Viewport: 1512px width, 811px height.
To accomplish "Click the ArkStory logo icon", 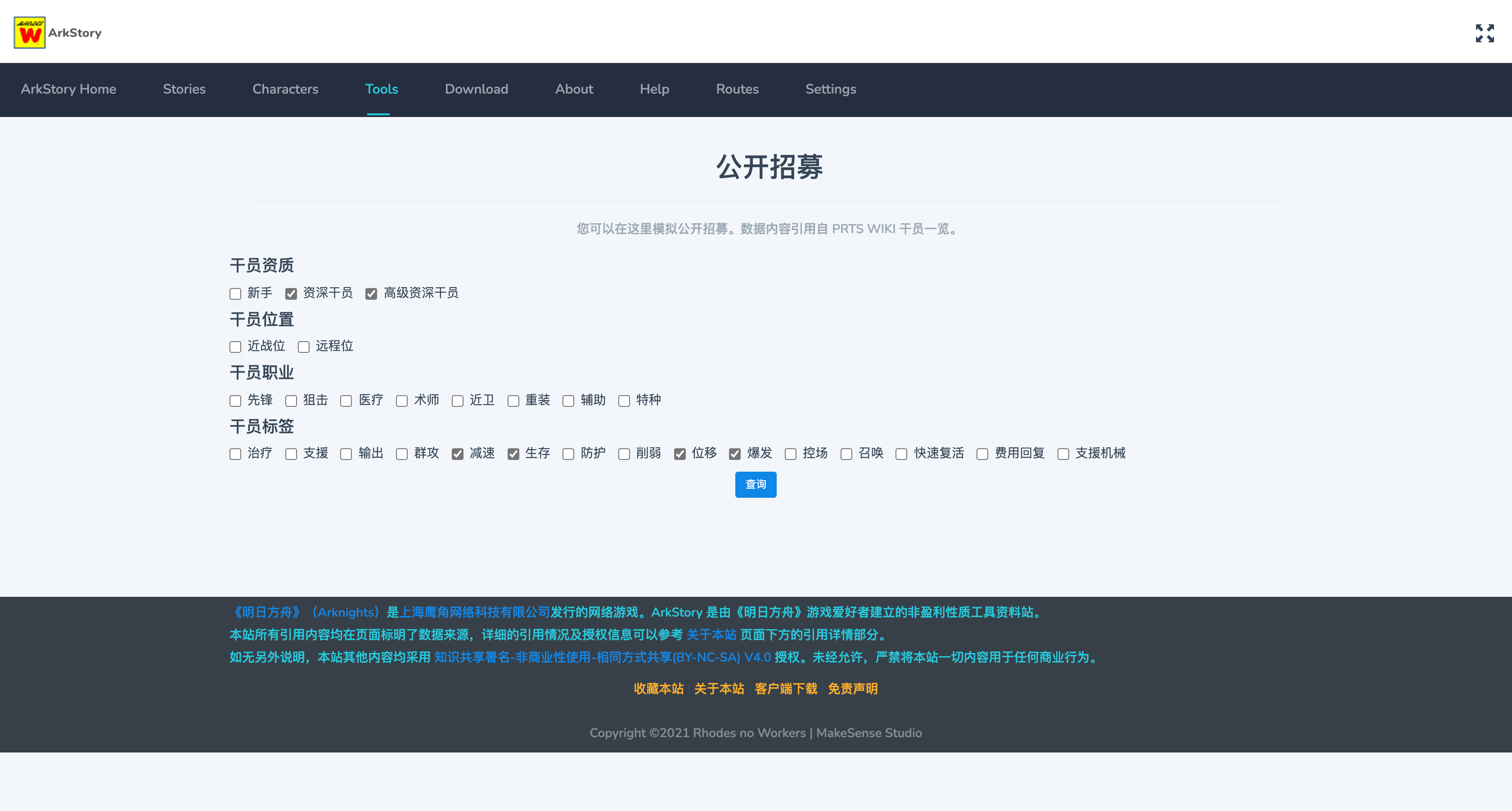I will coord(29,33).
